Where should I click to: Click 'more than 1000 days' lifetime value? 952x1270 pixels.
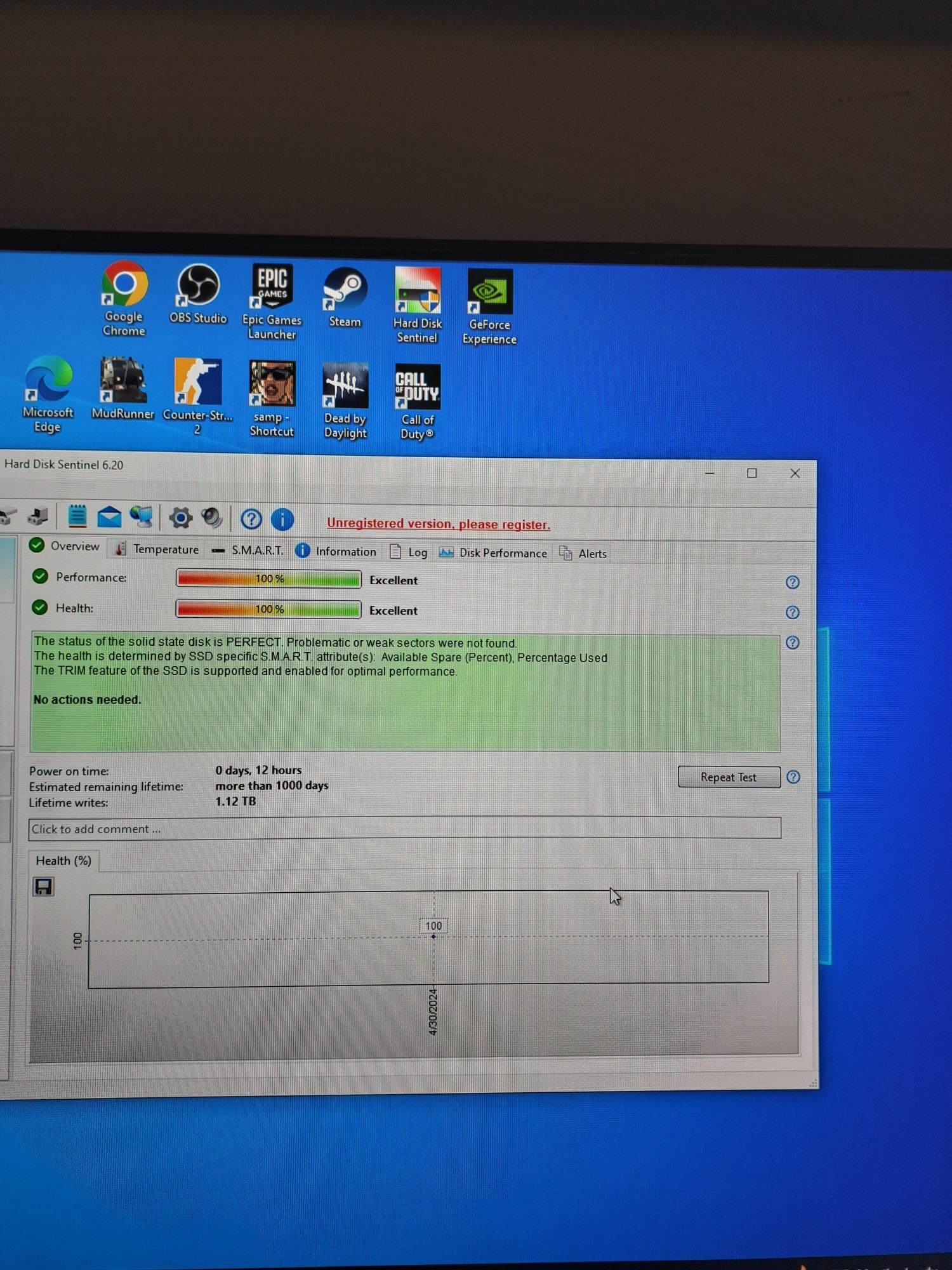pyautogui.click(x=272, y=785)
